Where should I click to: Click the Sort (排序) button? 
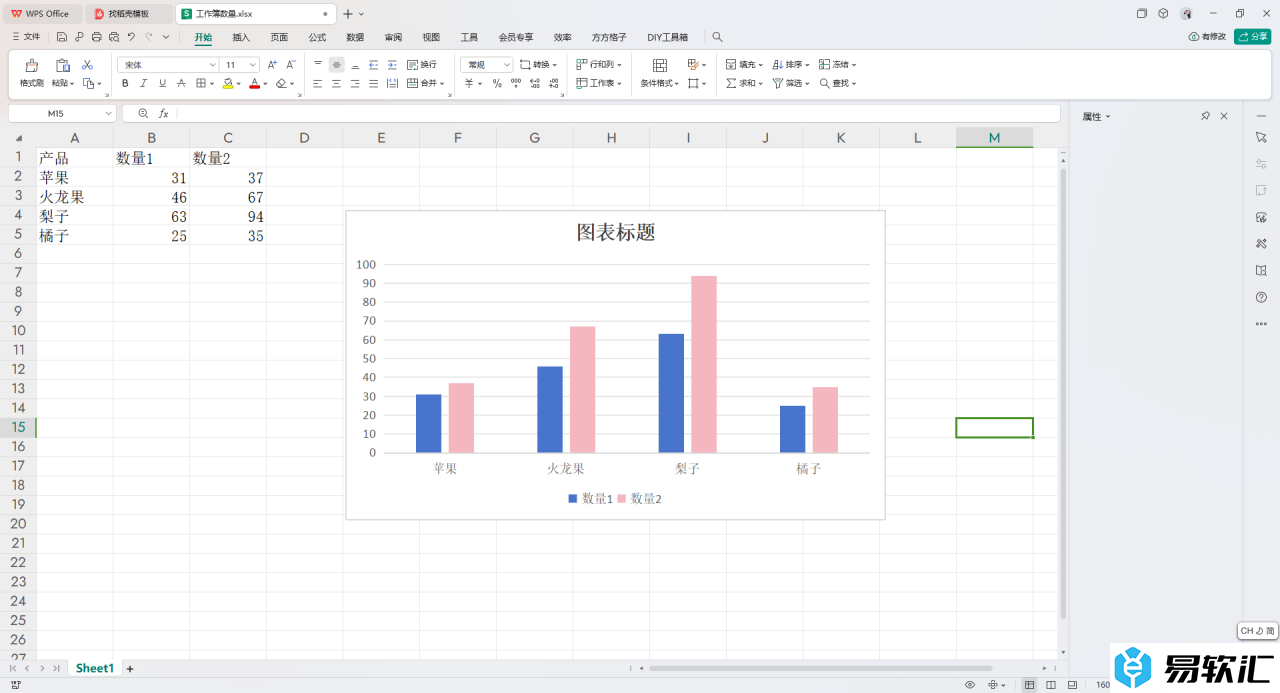tap(791, 65)
